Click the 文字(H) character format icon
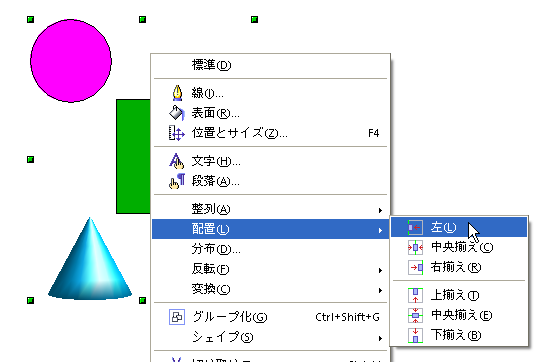Screen dimensions: 542x362 177,161
